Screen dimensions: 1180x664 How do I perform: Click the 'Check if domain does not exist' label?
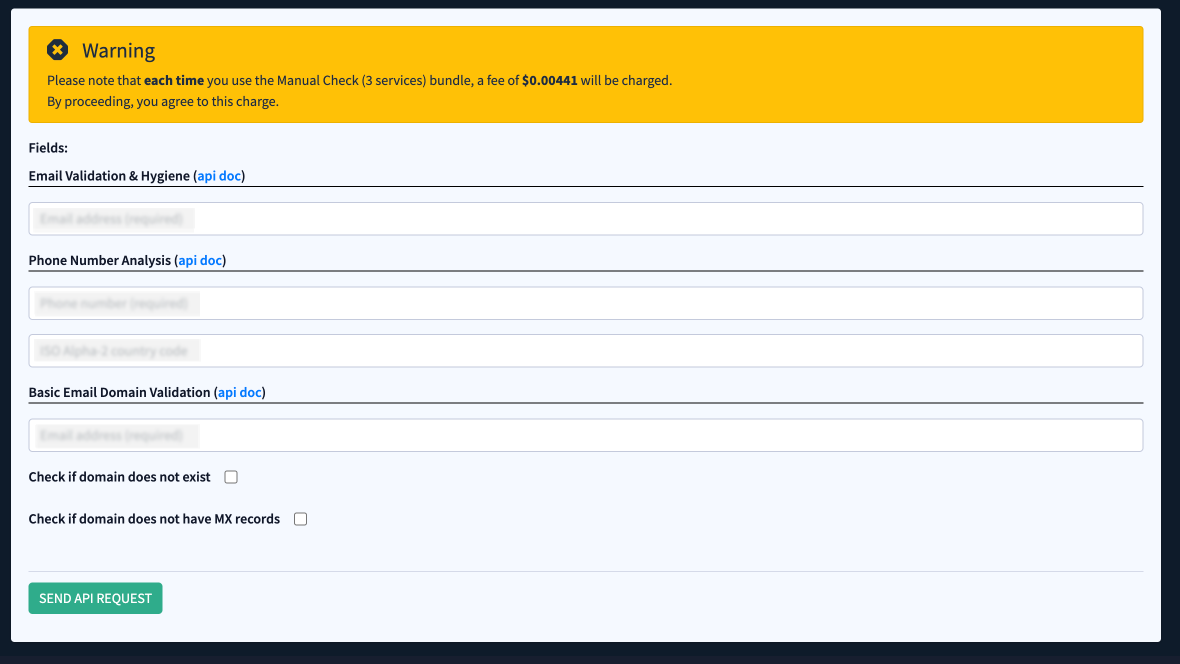[119, 477]
